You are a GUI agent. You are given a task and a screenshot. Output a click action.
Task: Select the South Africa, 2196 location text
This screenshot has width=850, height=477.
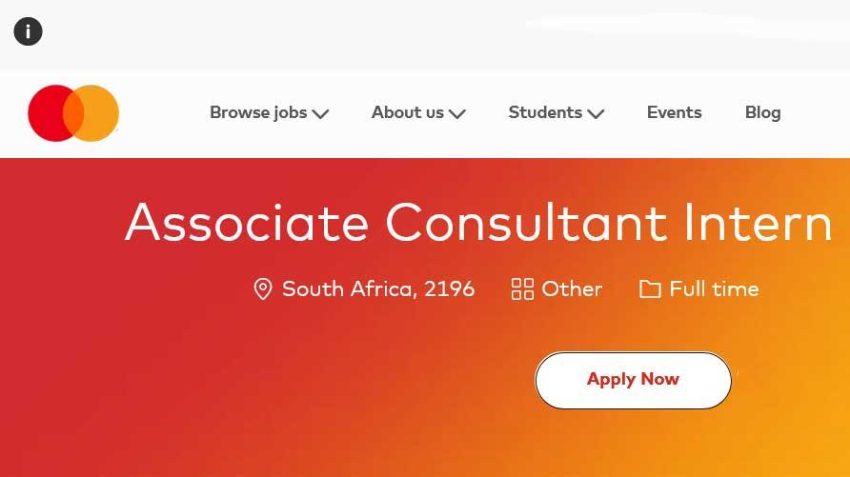[378, 289]
